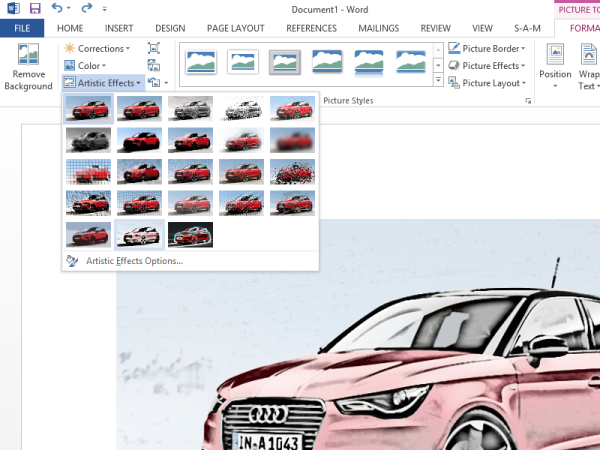600x450 pixels.
Task: Apply first effect thumbnail in fourth row
Action: click(x=88, y=203)
